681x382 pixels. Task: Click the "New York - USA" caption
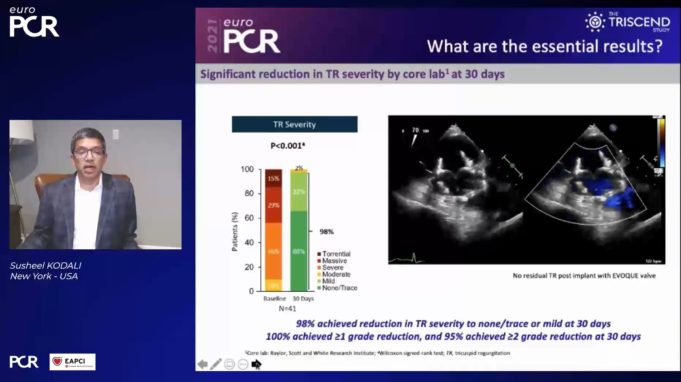(44, 277)
